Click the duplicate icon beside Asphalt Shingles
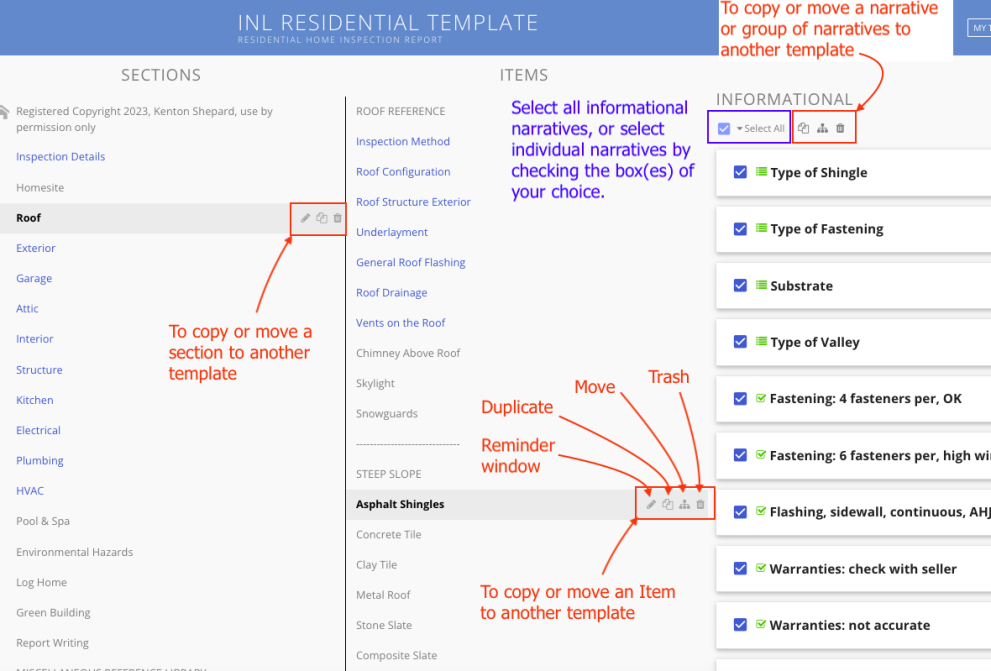This screenshot has width=991, height=671. point(667,503)
